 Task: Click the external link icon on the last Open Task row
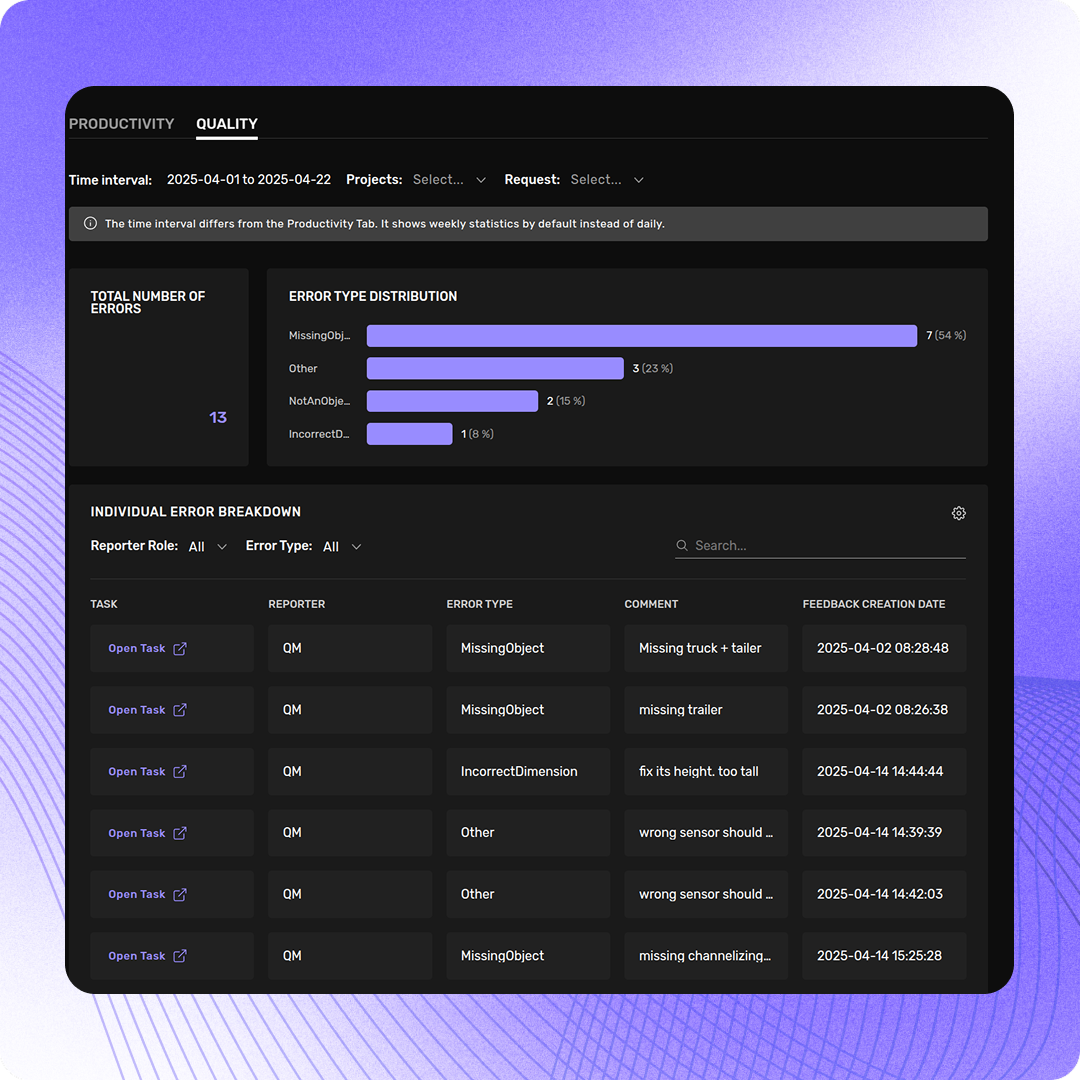coord(180,955)
